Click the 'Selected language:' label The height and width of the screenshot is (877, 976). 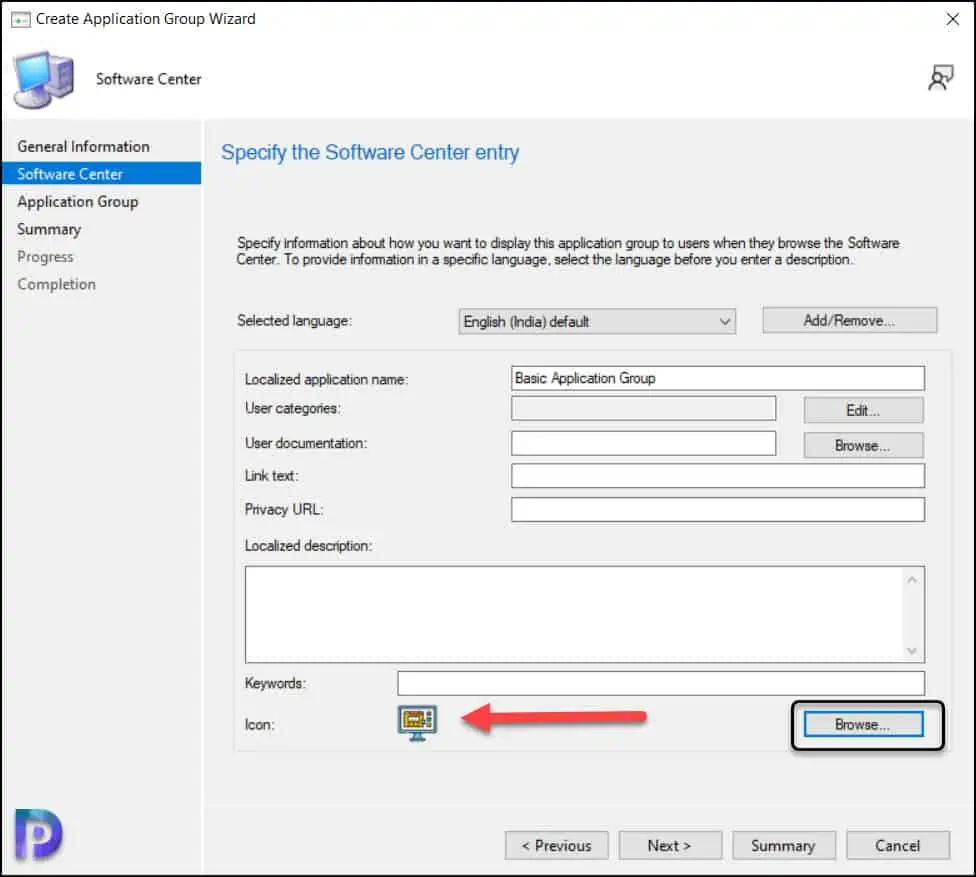[294, 321]
